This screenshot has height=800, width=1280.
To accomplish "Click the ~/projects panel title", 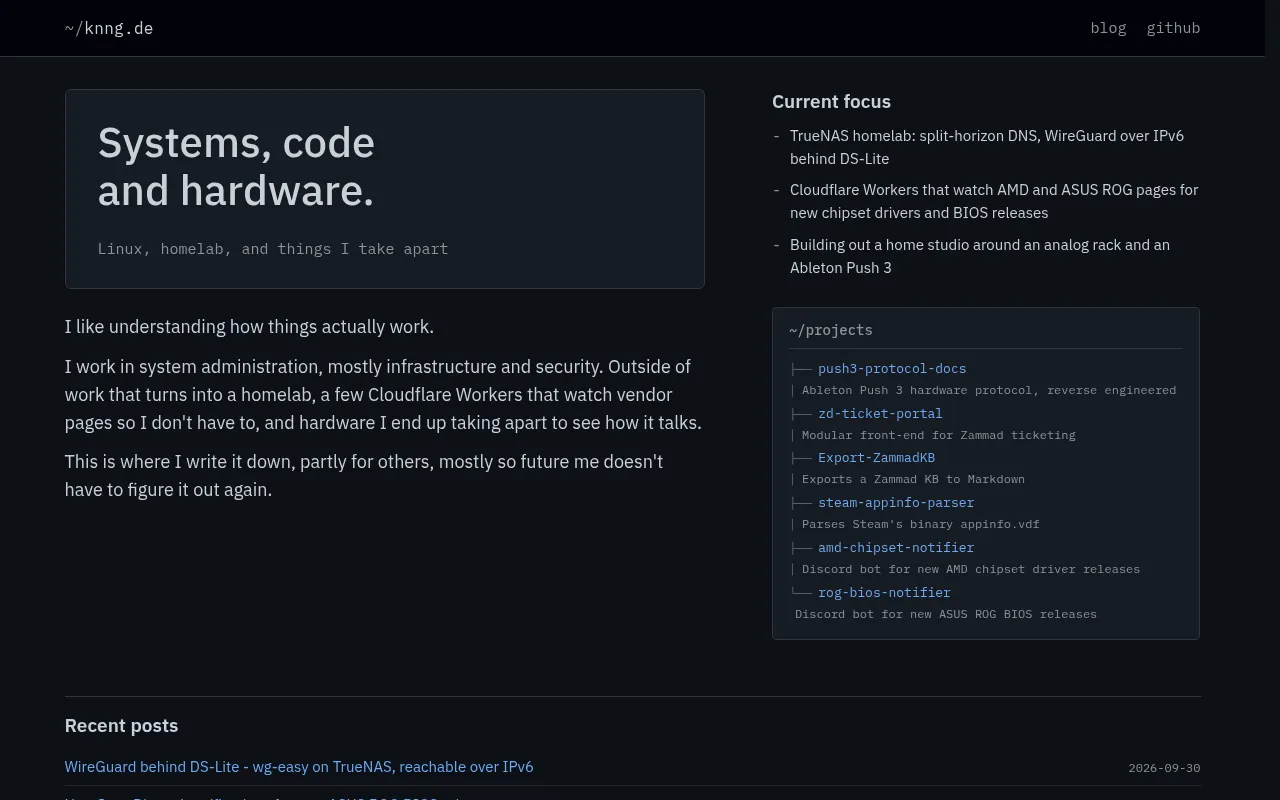I will [831, 330].
